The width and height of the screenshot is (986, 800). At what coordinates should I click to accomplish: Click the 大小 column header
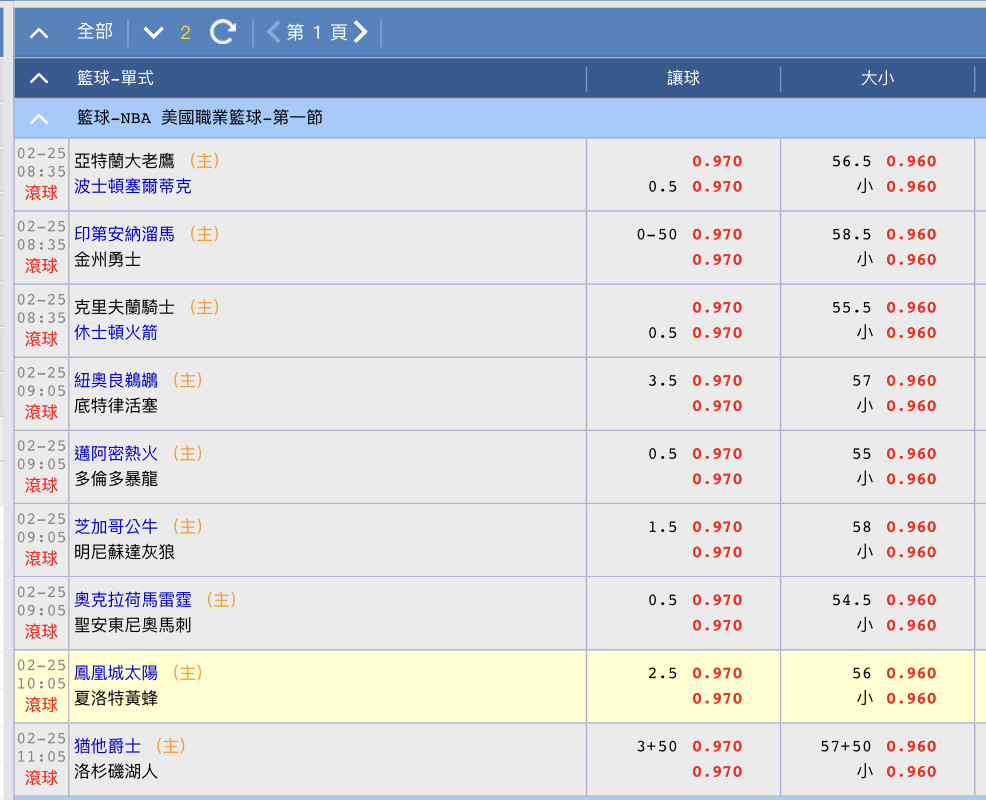(877, 78)
